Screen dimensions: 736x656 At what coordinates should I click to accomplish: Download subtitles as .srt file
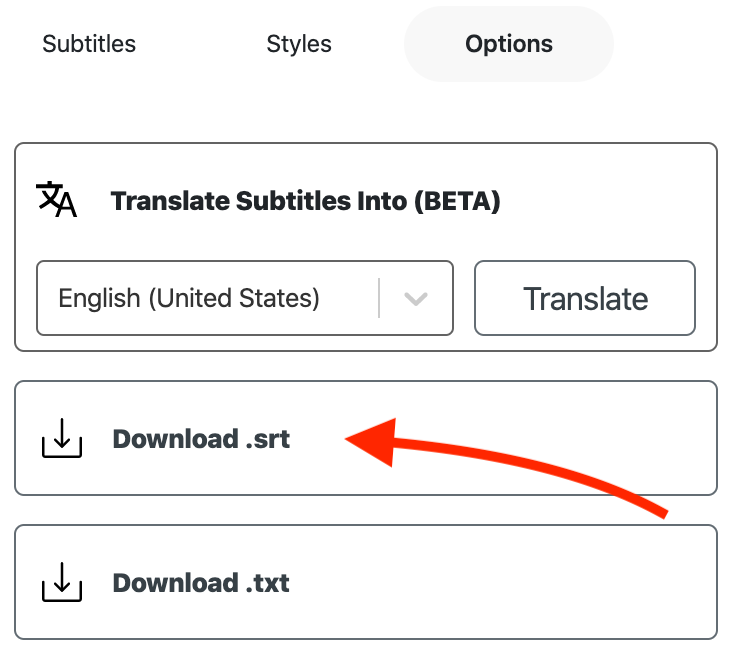click(366, 438)
